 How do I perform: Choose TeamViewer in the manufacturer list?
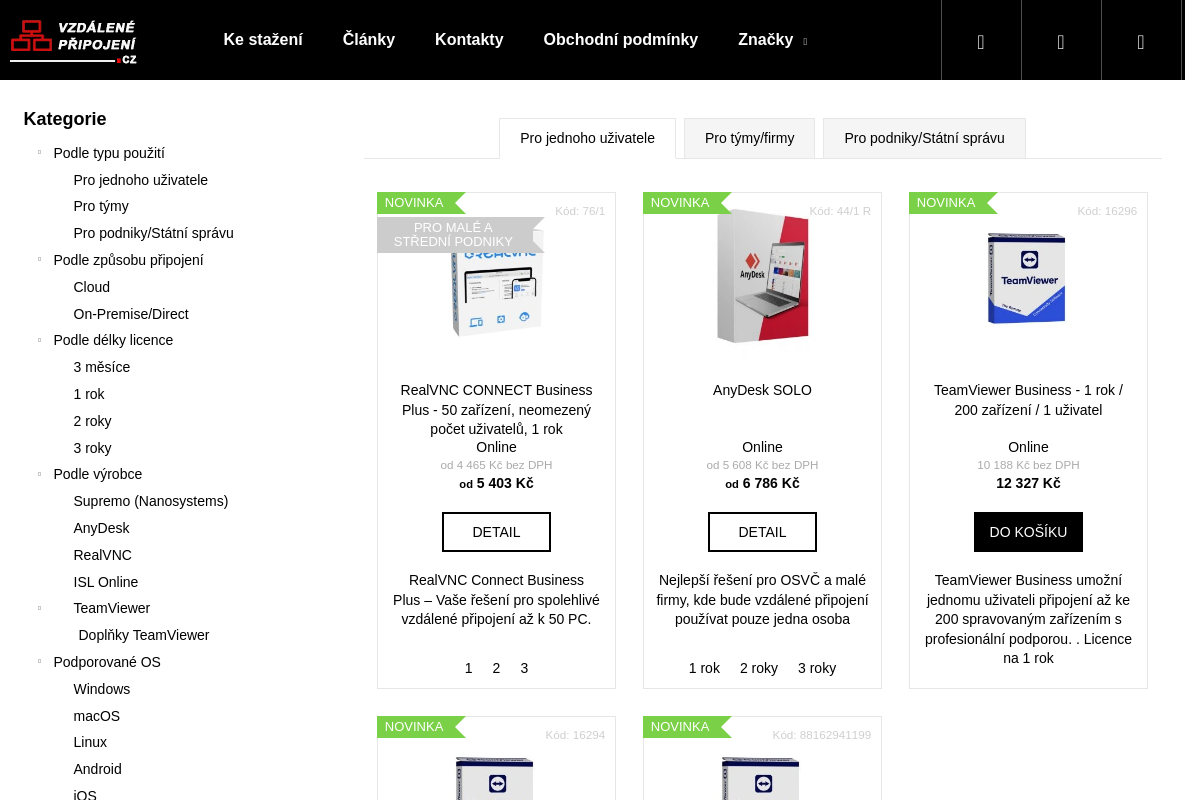pyautogui.click(x=112, y=608)
